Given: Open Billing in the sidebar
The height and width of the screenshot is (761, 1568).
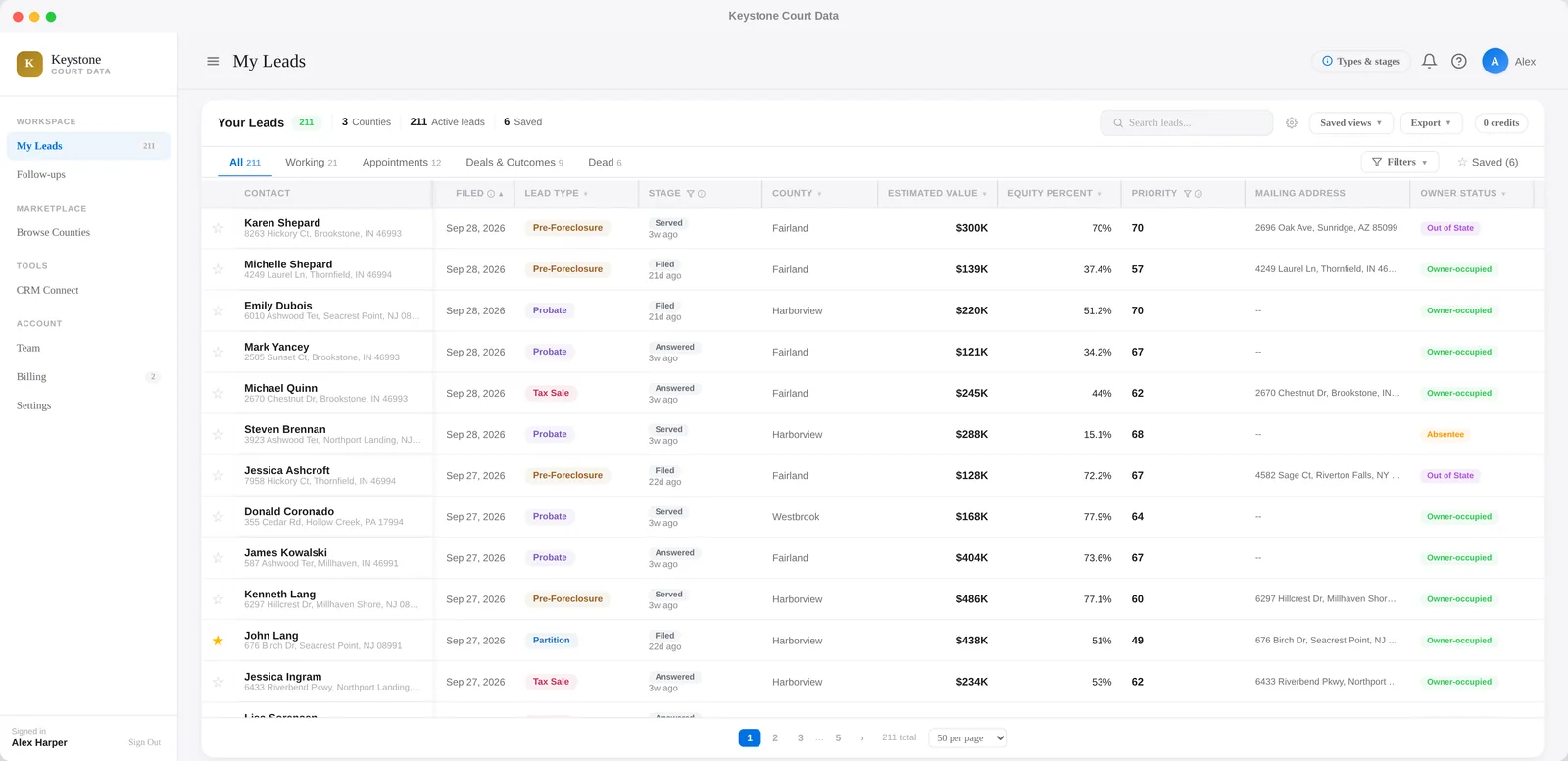Looking at the screenshot, I should 88,376.
